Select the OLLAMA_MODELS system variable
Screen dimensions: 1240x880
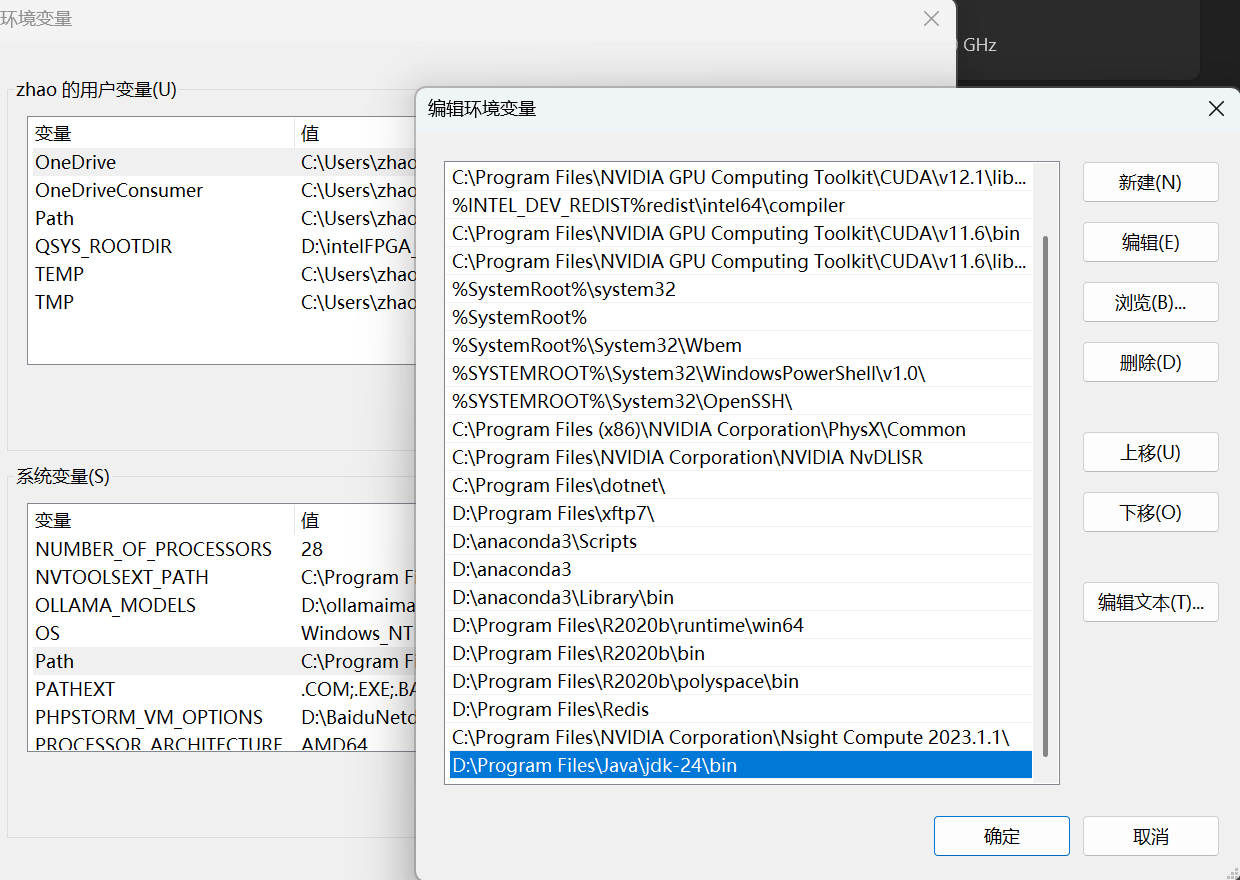click(222, 605)
